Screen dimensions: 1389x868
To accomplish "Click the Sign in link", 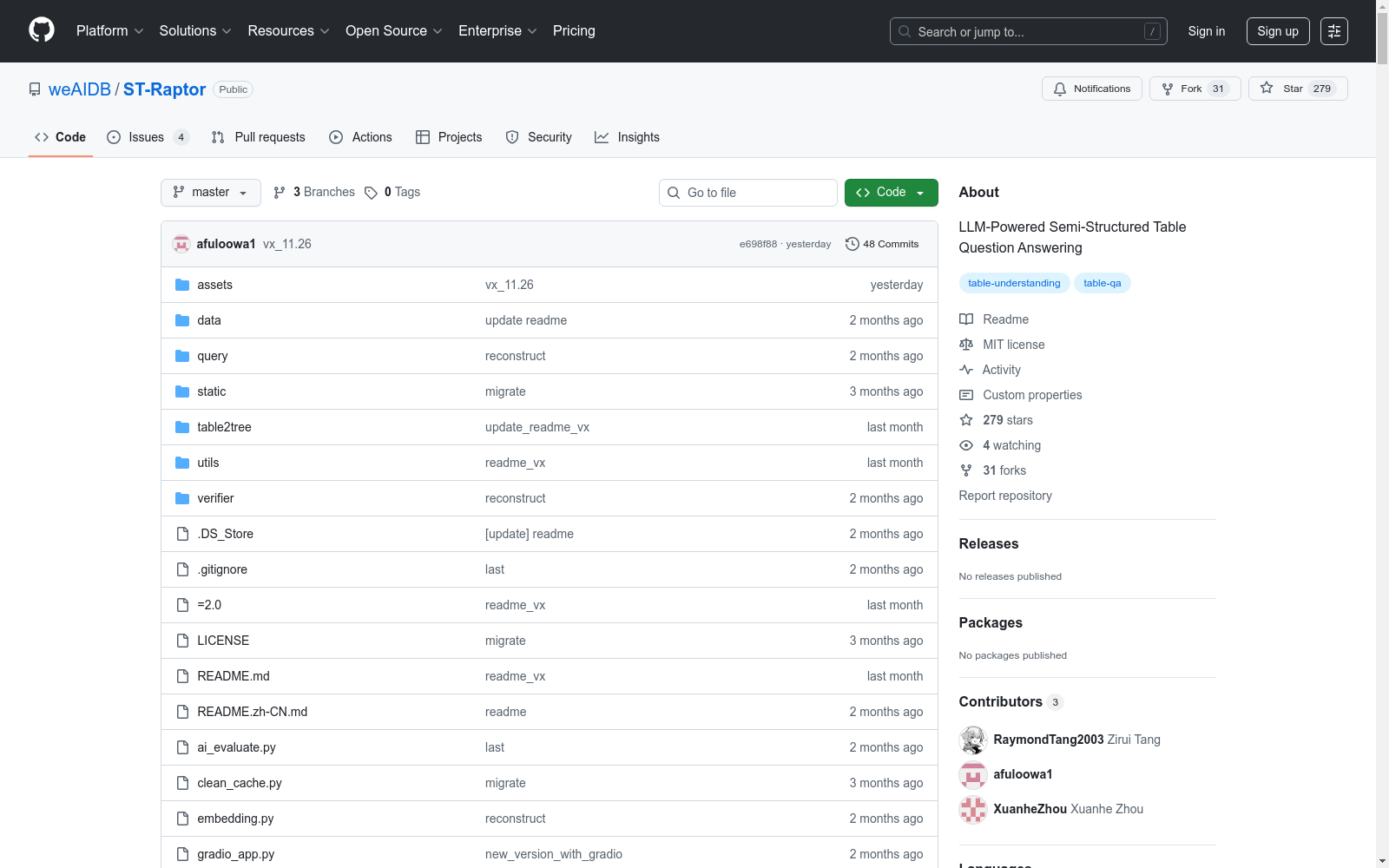I will click(x=1207, y=31).
